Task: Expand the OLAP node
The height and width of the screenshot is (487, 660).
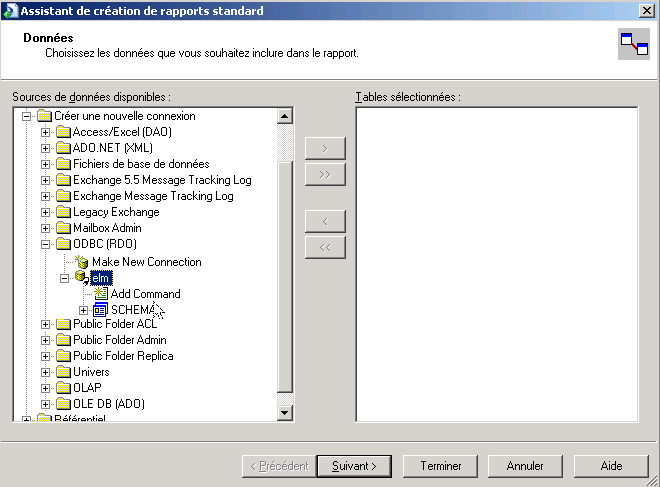Action: coord(45,388)
